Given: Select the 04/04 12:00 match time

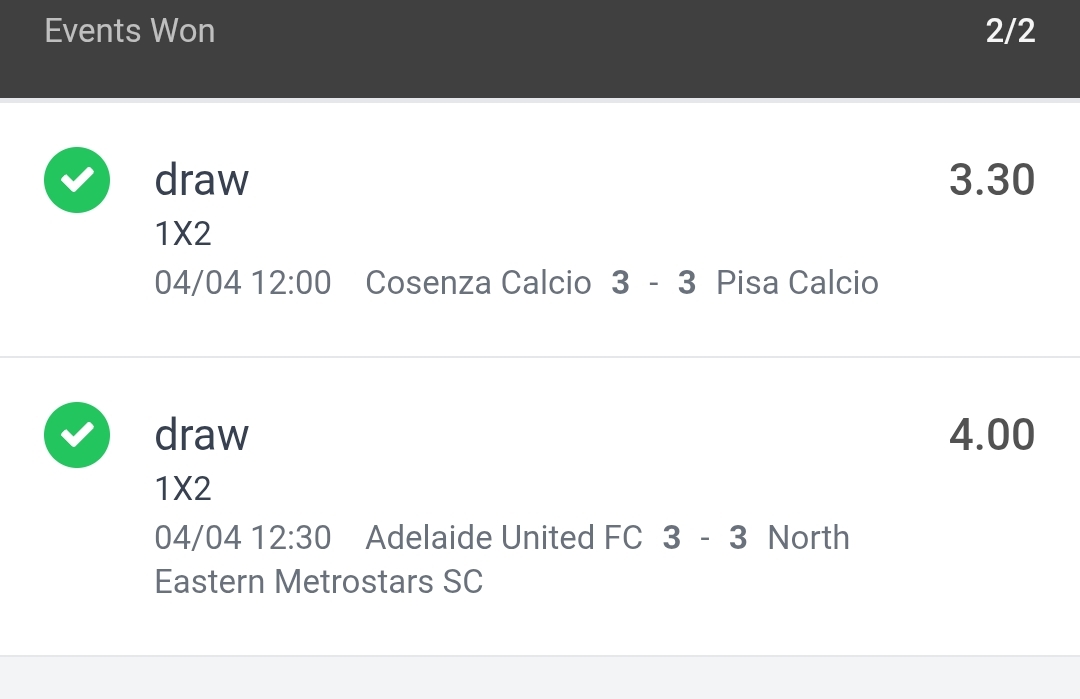Looking at the screenshot, I should 242,283.
